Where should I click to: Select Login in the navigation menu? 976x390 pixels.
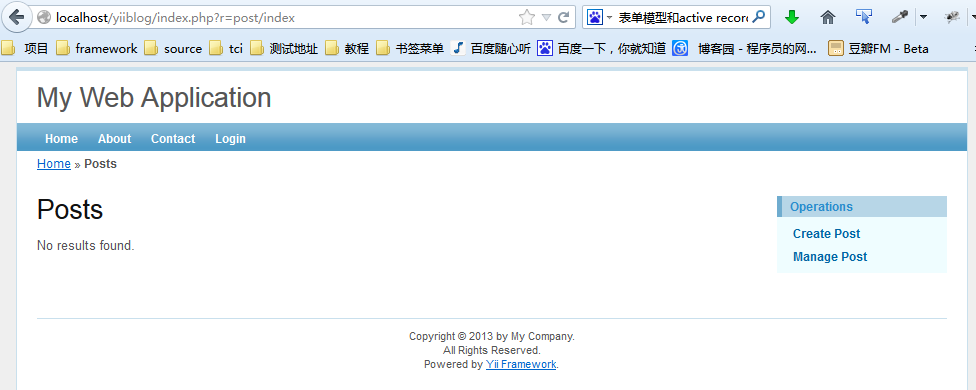pyautogui.click(x=230, y=139)
